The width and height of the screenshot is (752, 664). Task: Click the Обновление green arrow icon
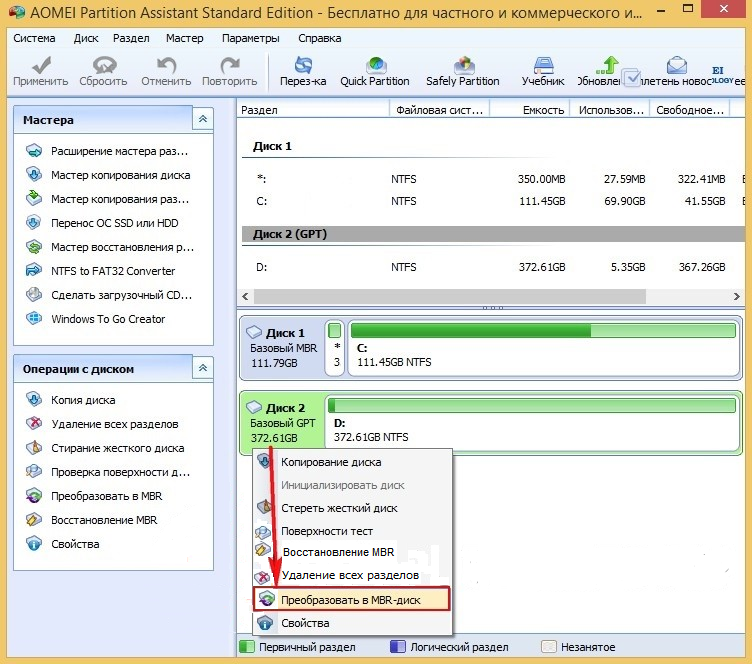point(608,65)
